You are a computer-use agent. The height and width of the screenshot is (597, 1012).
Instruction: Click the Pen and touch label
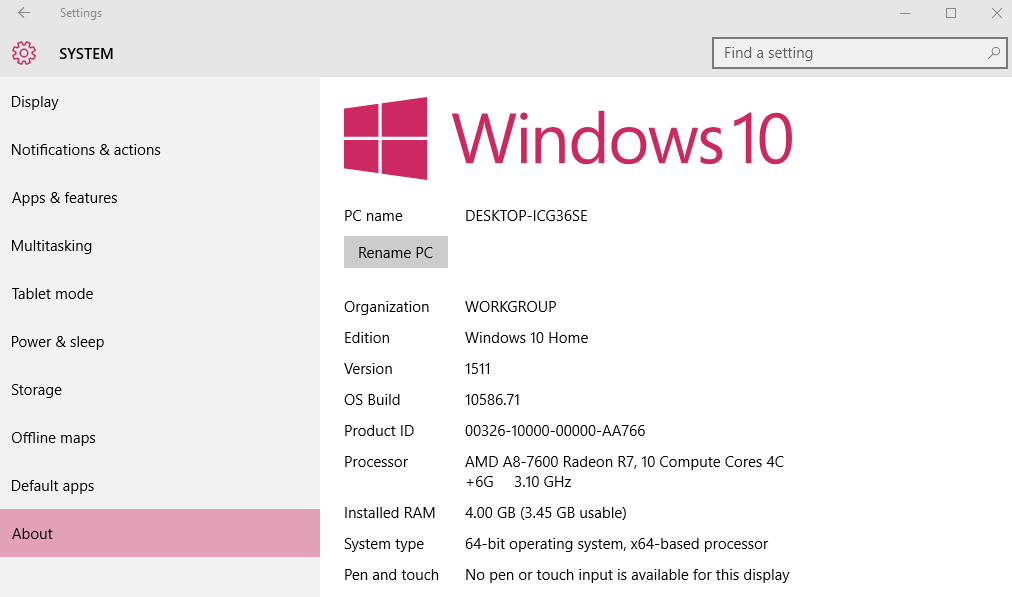[391, 575]
